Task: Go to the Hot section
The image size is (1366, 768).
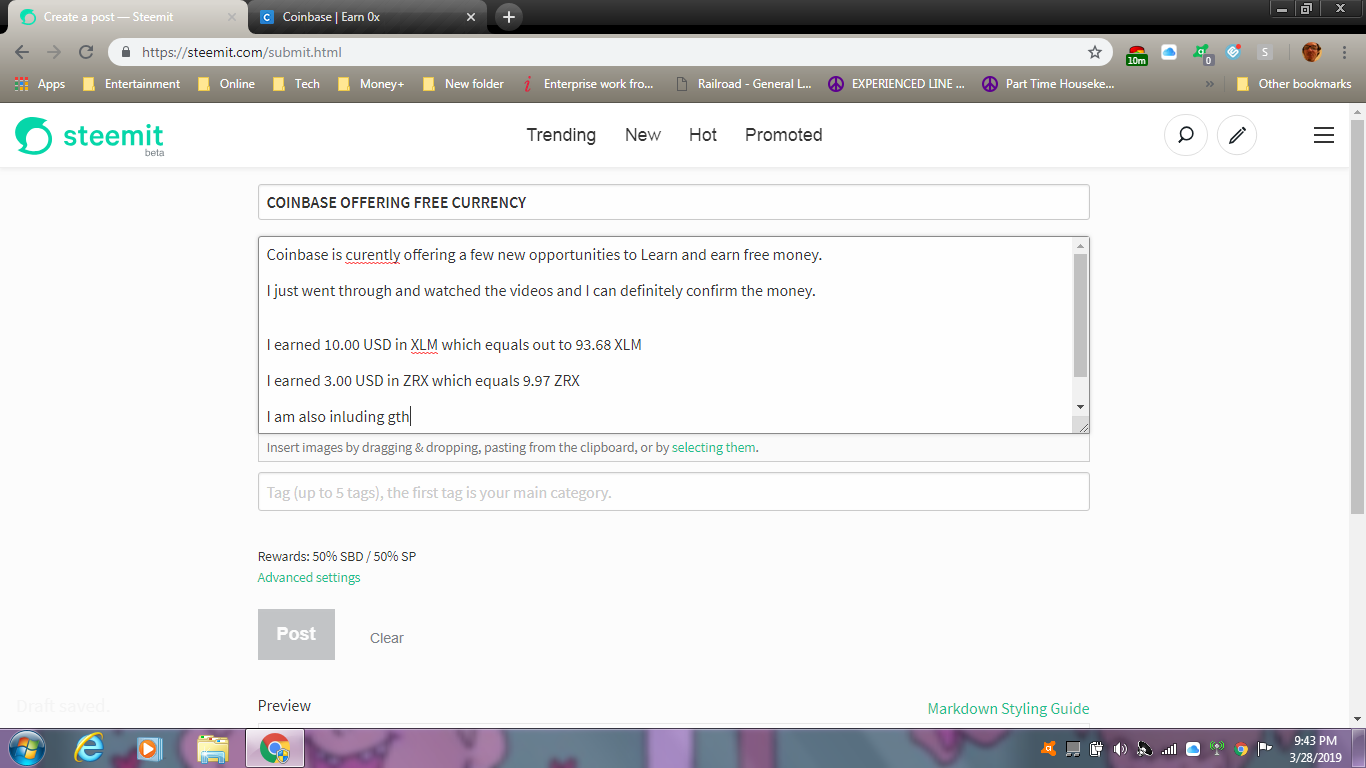Action: point(703,135)
